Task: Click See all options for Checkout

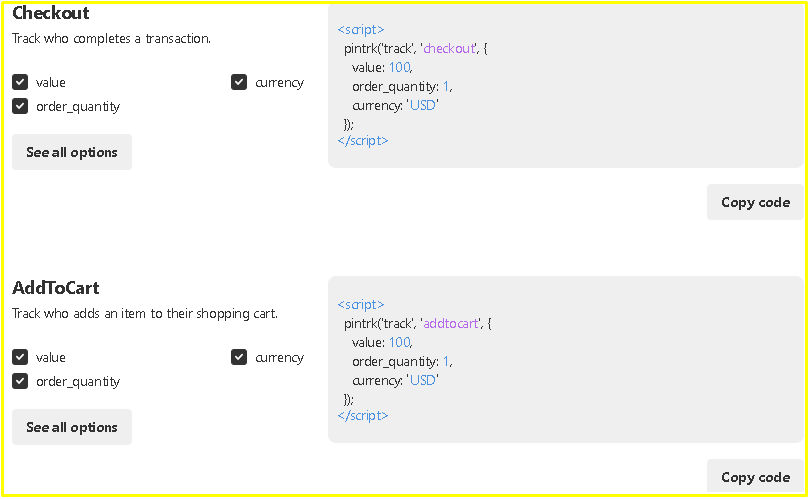Action: (x=72, y=152)
